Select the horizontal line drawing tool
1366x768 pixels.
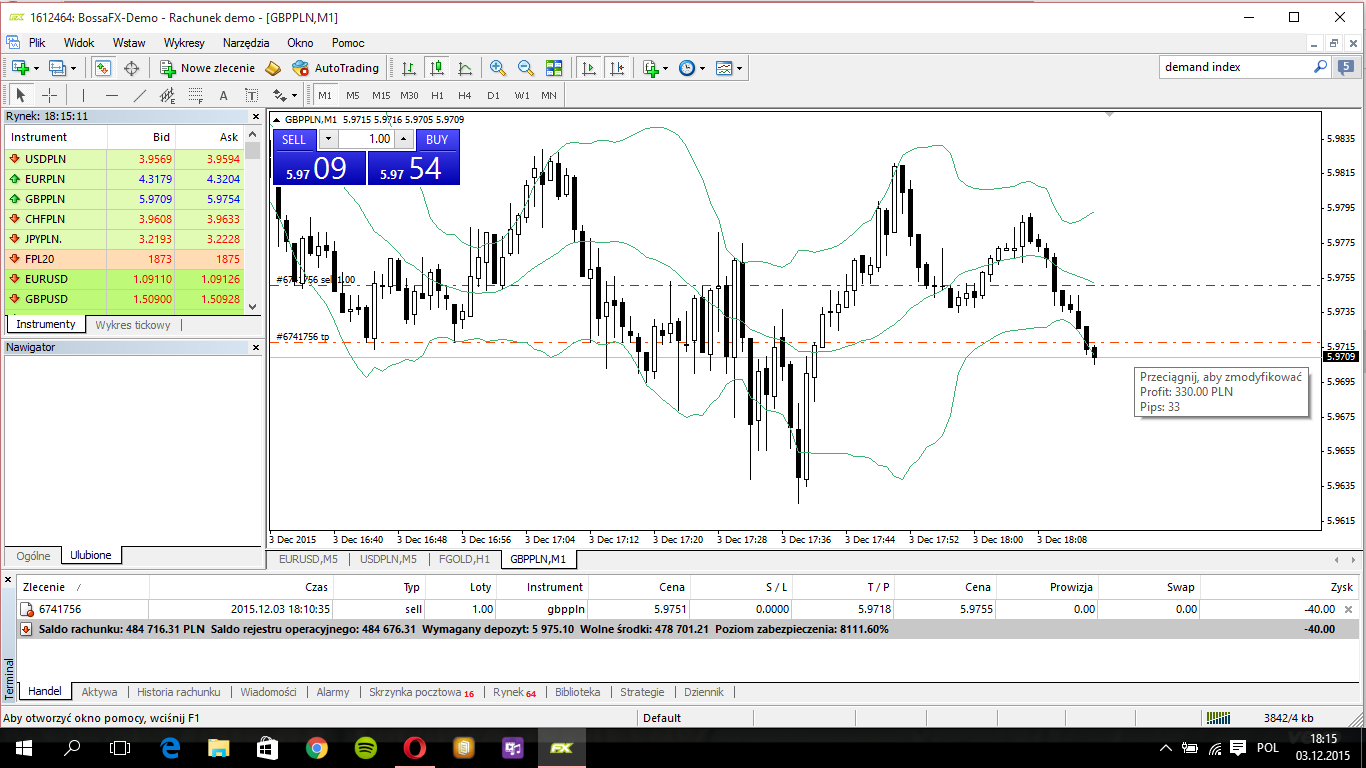tap(111, 95)
